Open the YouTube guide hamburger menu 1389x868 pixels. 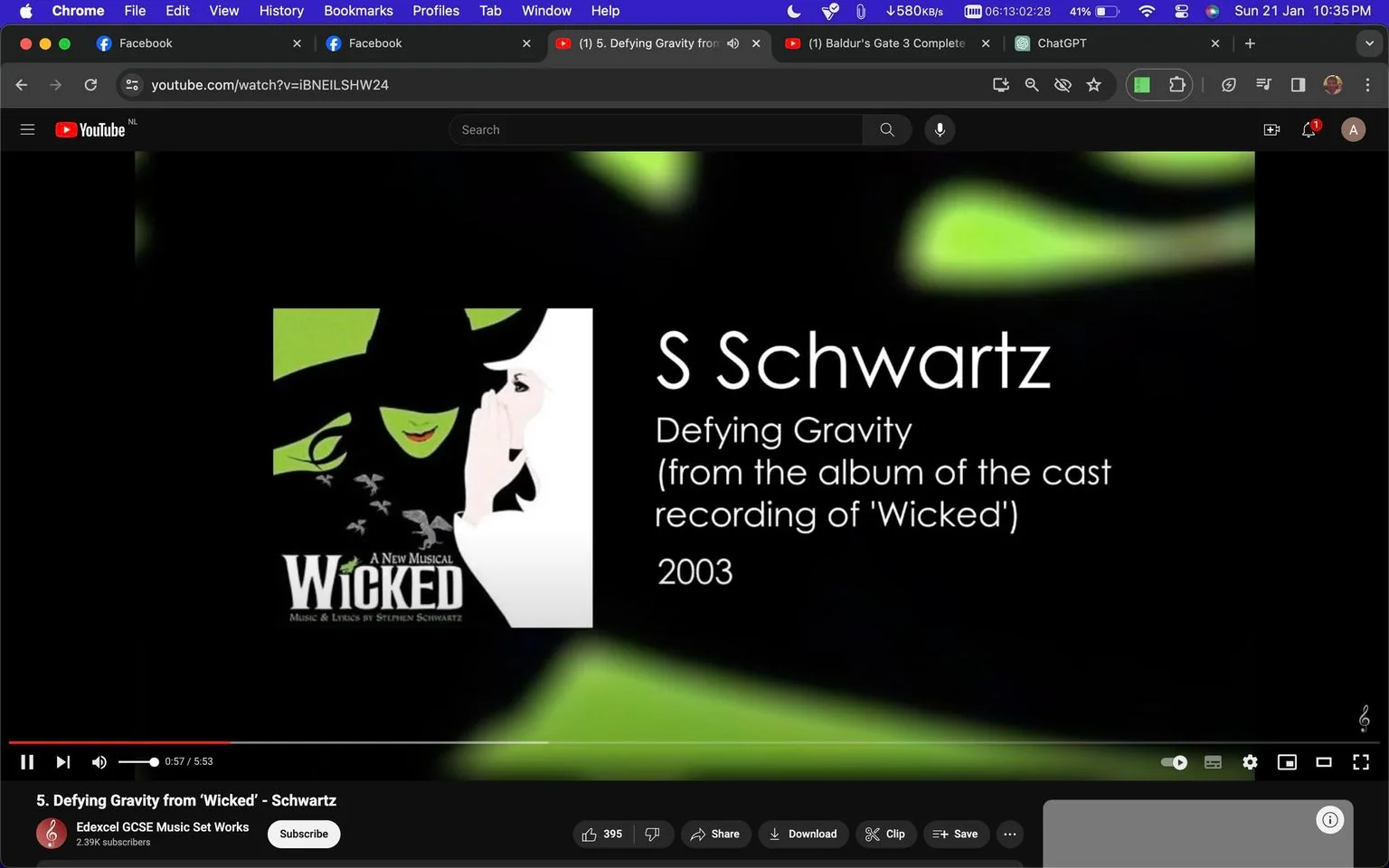click(x=27, y=129)
